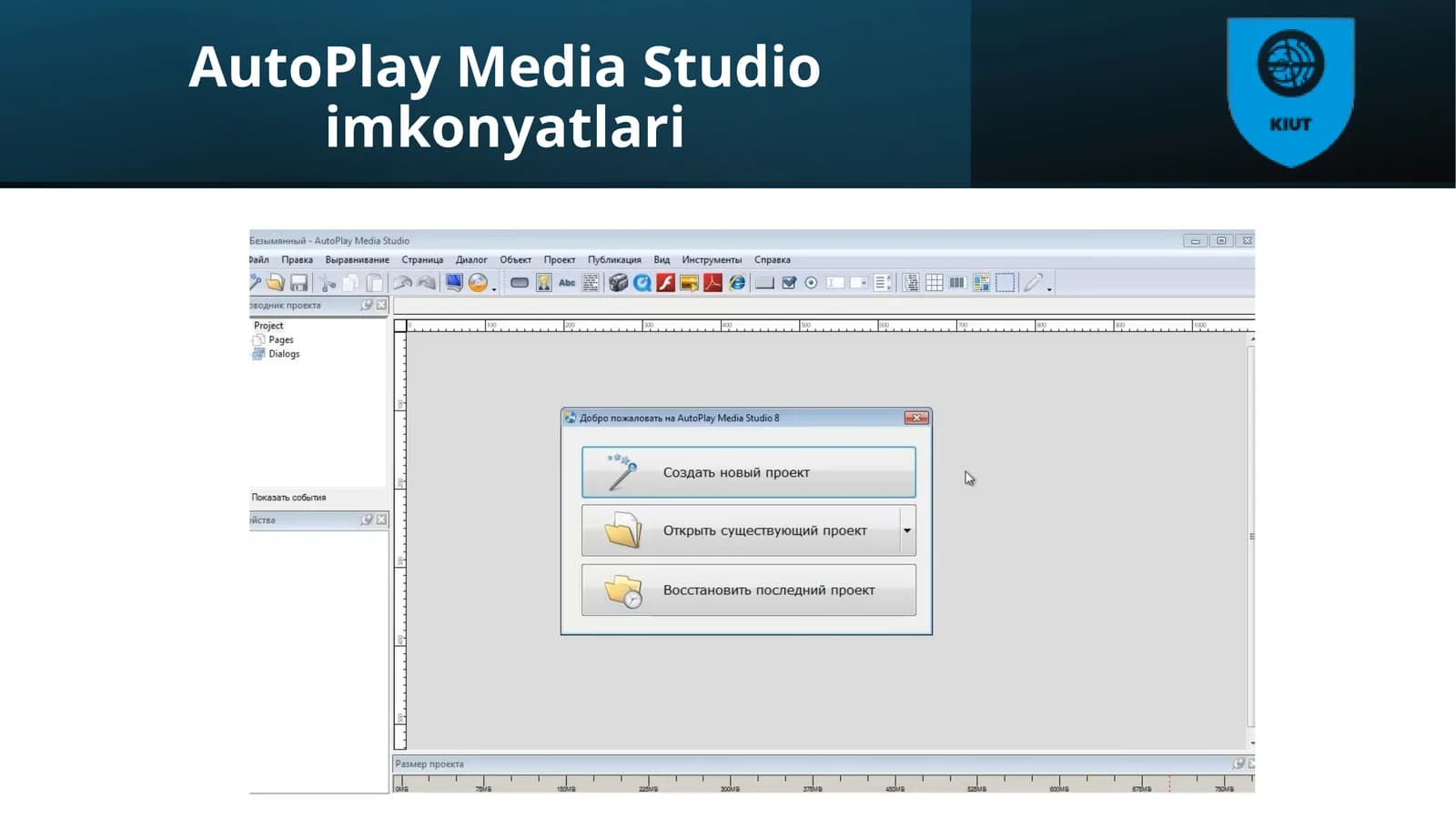This screenshot has width=1456, height=818.
Task: Click the project size ruler bar
Action: coord(824,783)
